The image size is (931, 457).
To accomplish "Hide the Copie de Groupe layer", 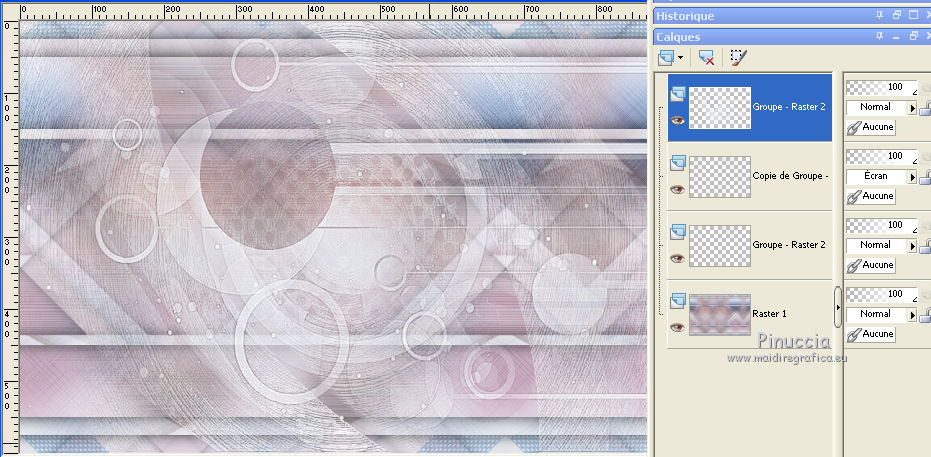I will pyautogui.click(x=677, y=189).
